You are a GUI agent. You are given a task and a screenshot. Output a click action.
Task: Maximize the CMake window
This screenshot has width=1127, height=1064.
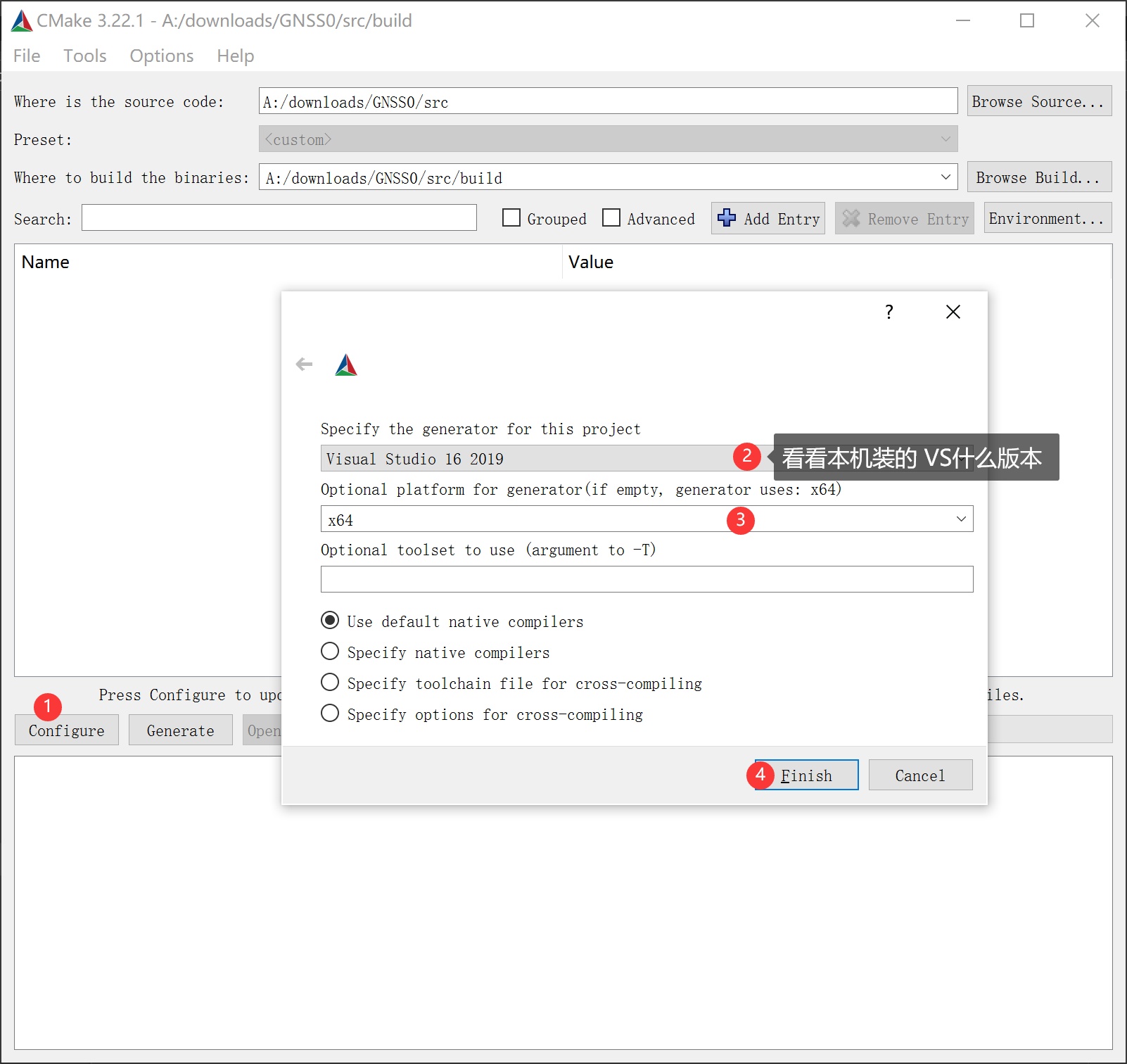[x=1027, y=20]
